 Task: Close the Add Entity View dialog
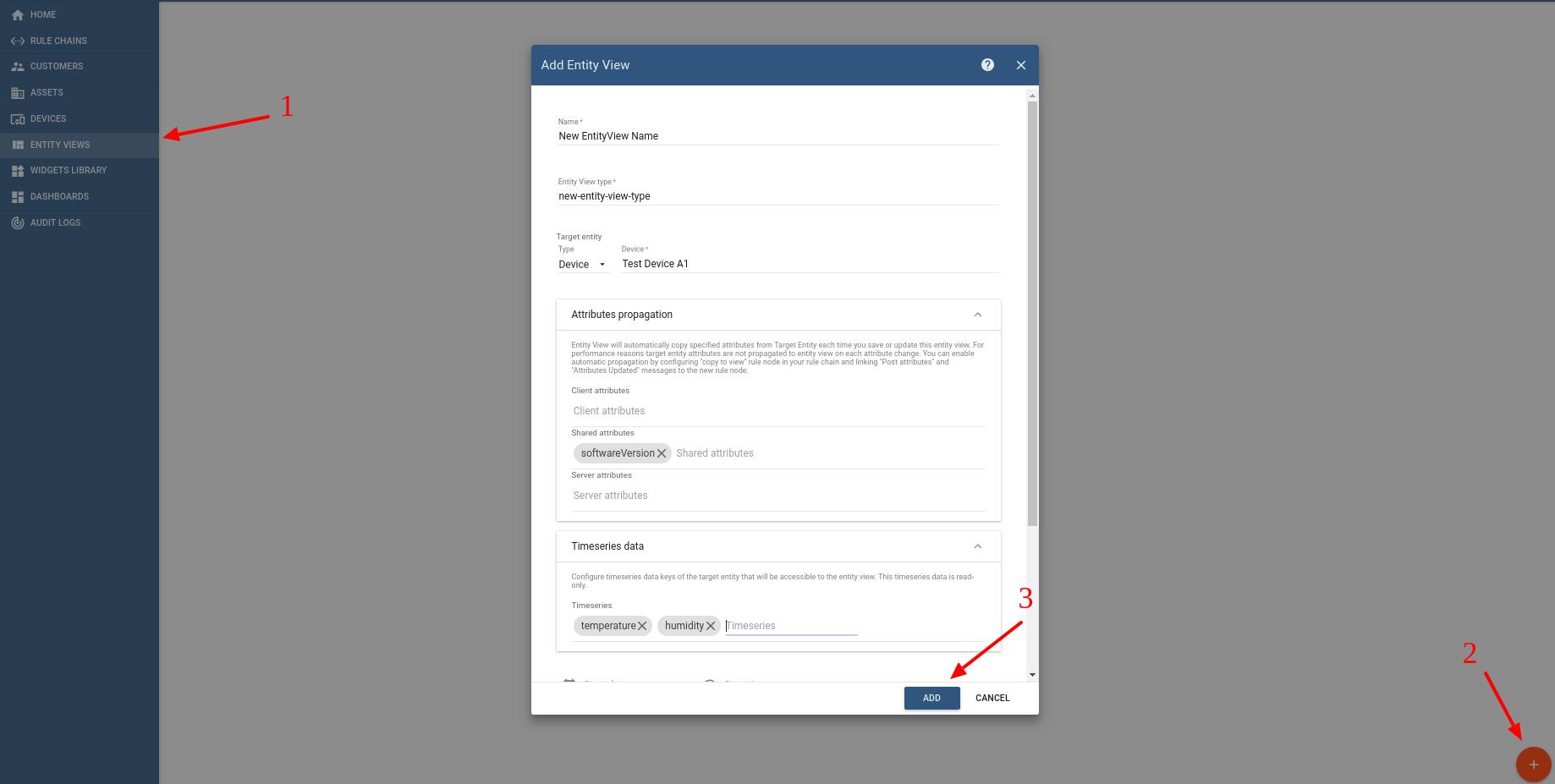coord(1021,65)
